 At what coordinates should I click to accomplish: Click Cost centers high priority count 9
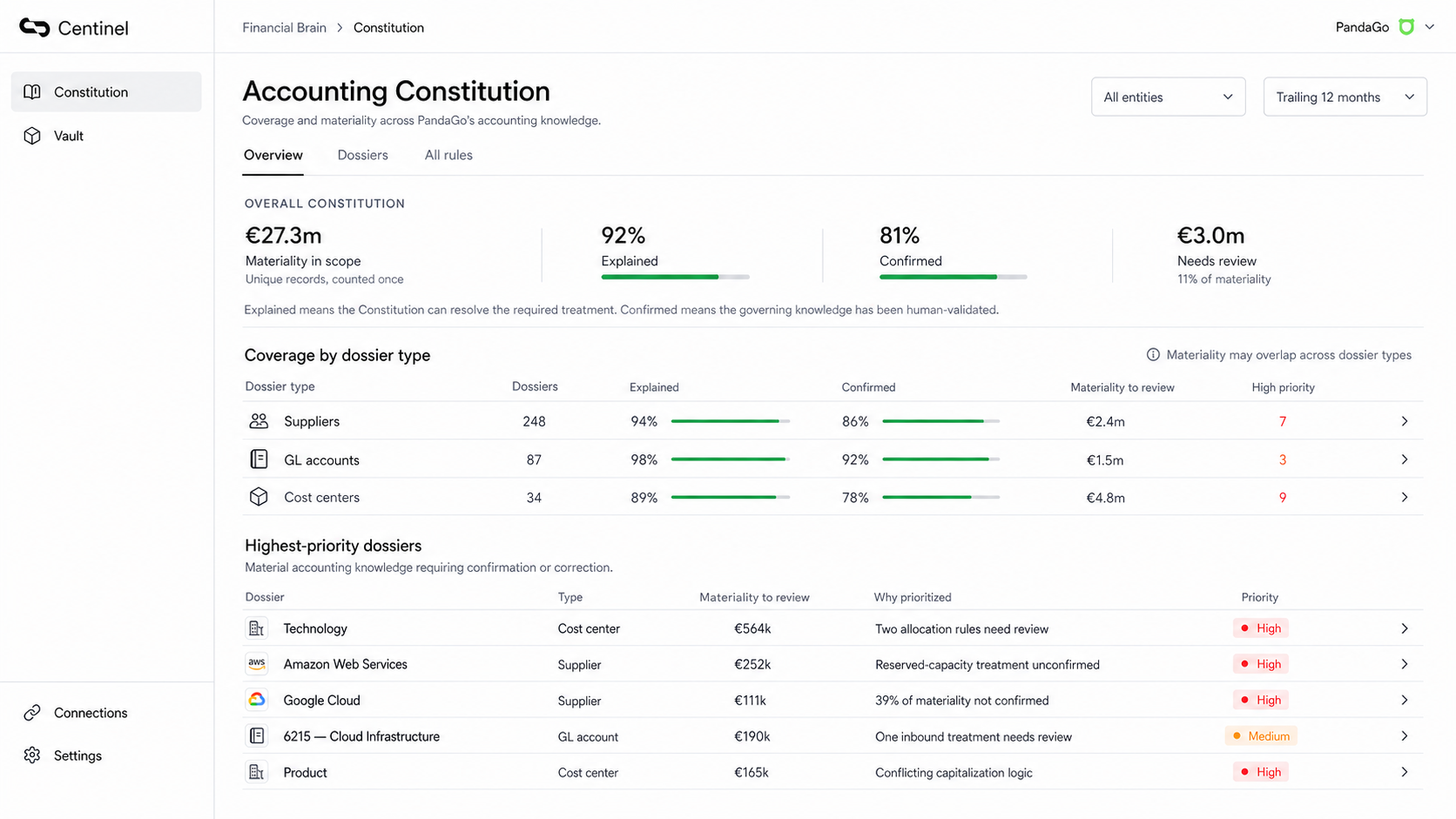(1283, 498)
